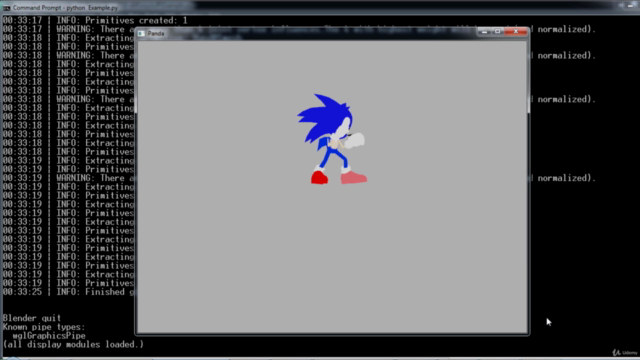640x360 pixels.
Task: Click the Command Prompt window icon
Action: pos(7,8)
